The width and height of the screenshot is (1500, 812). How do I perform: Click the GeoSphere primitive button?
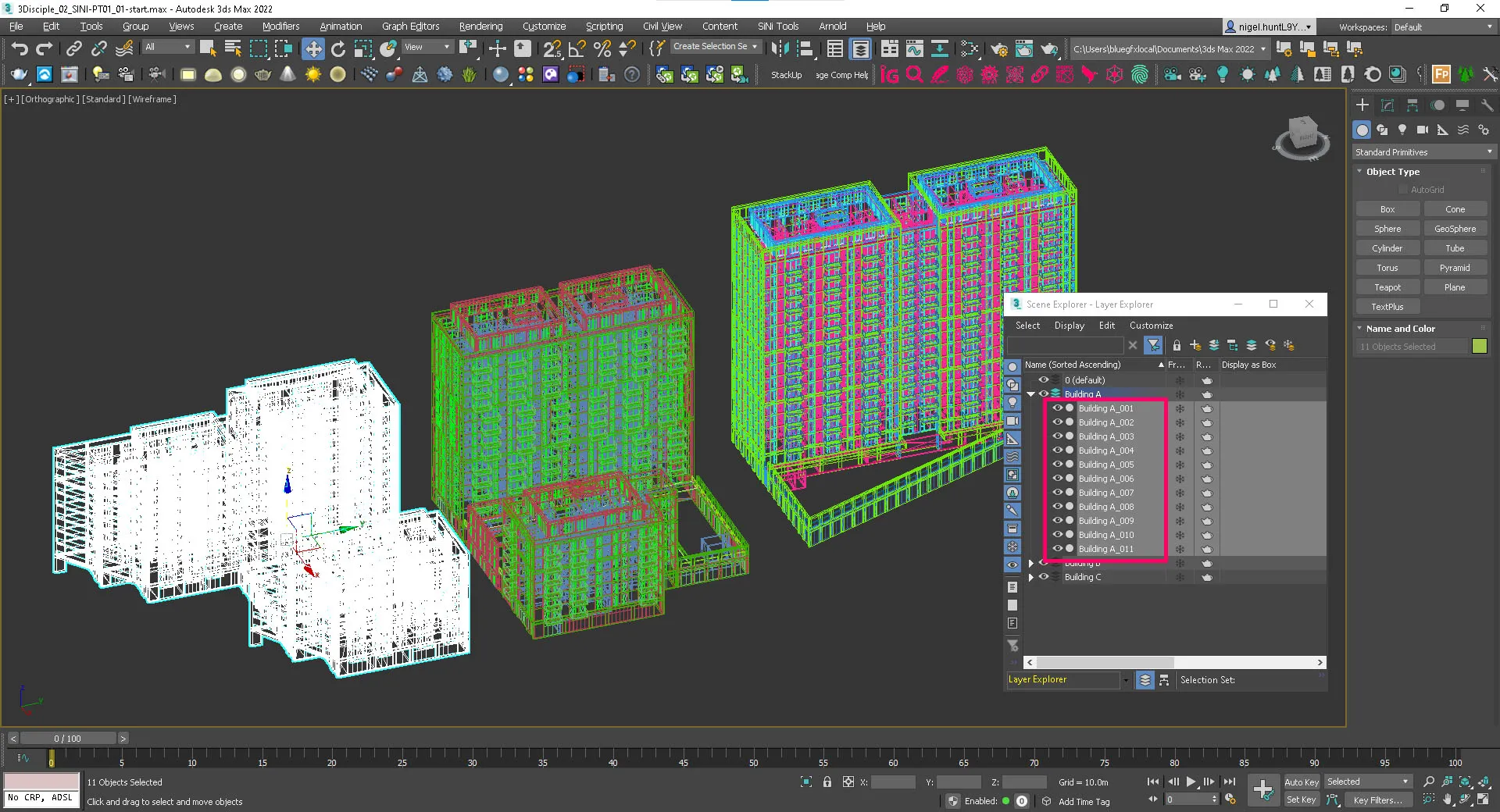pyautogui.click(x=1455, y=229)
